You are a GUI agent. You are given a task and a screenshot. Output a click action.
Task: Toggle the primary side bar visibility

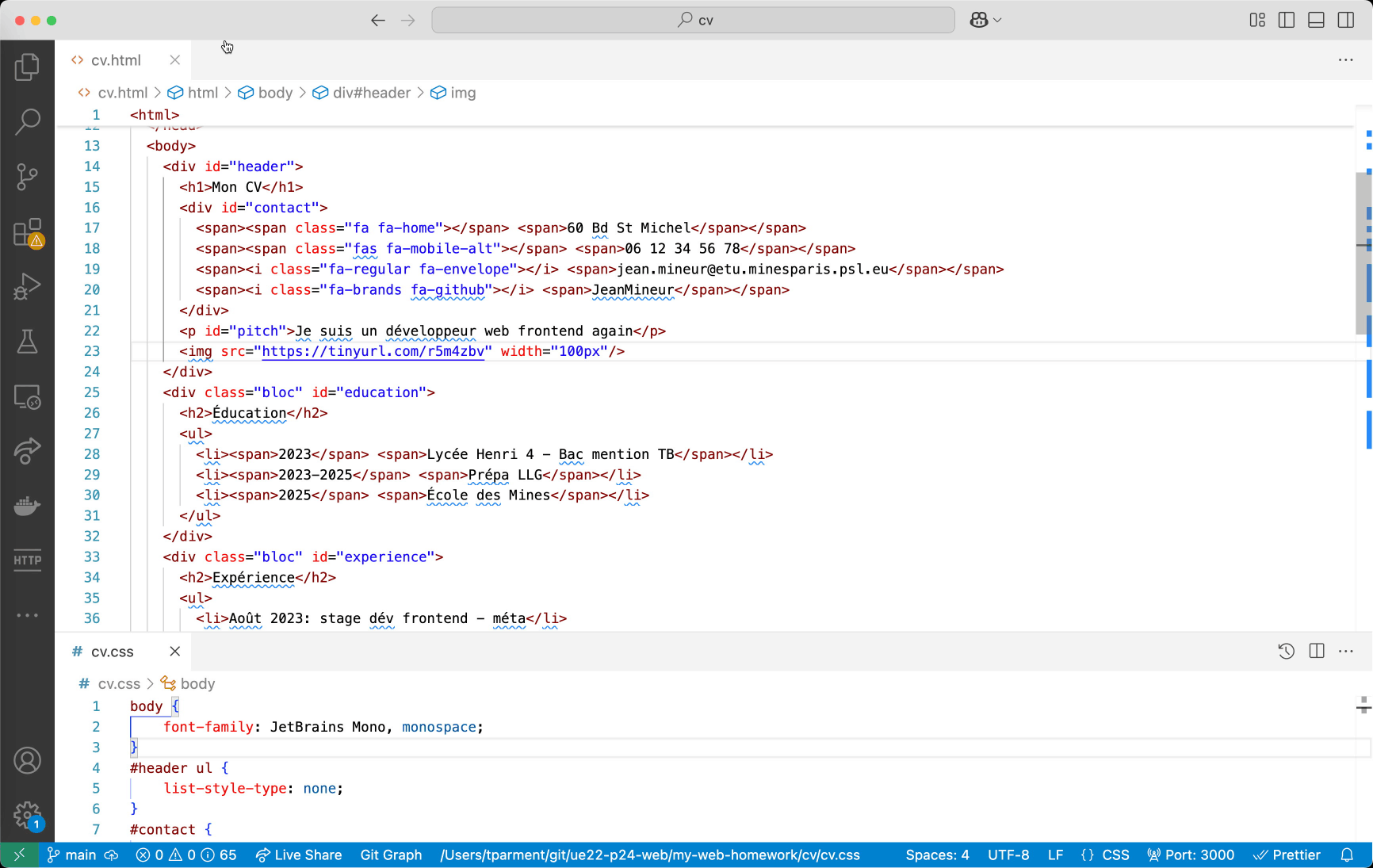point(1287,20)
